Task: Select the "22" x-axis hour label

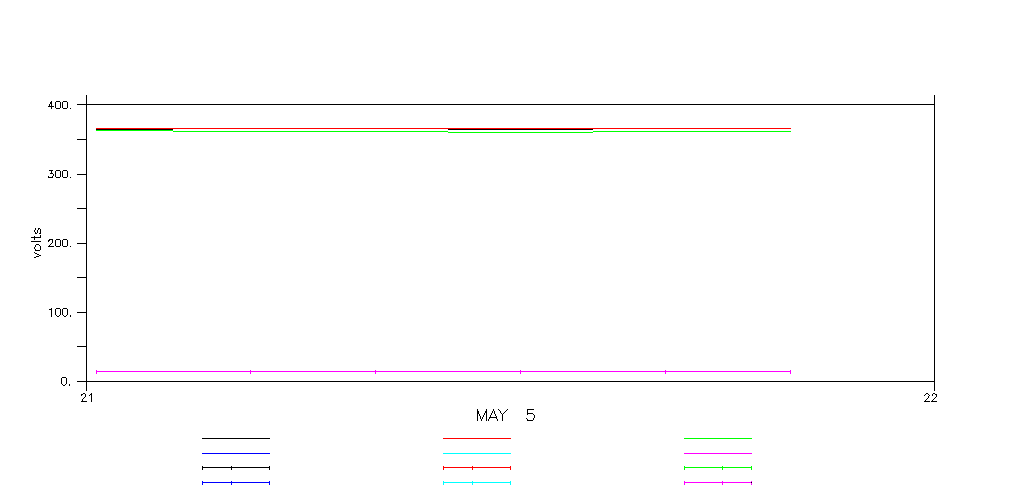Action: (x=930, y=397)
